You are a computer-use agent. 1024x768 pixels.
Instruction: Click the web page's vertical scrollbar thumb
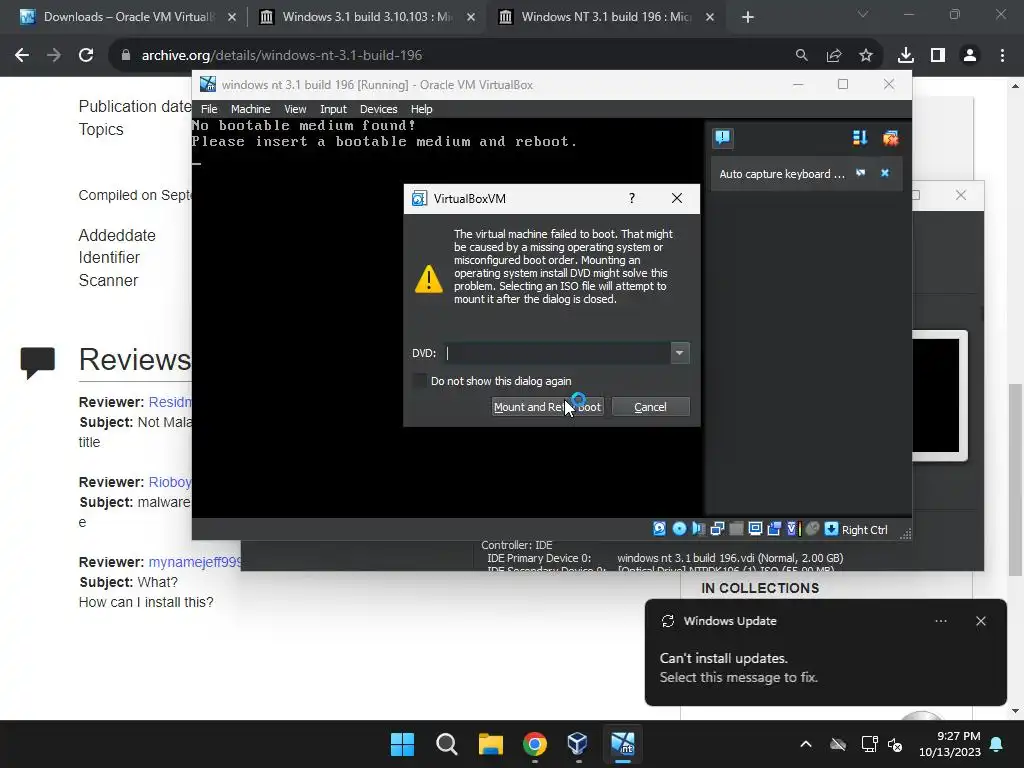(1016, 480)
